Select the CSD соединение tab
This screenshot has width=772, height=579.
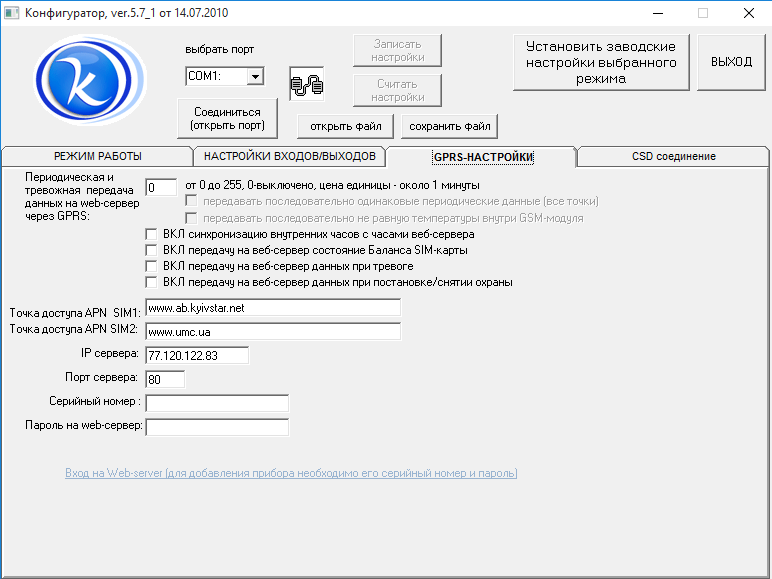[x=673, y=156]
